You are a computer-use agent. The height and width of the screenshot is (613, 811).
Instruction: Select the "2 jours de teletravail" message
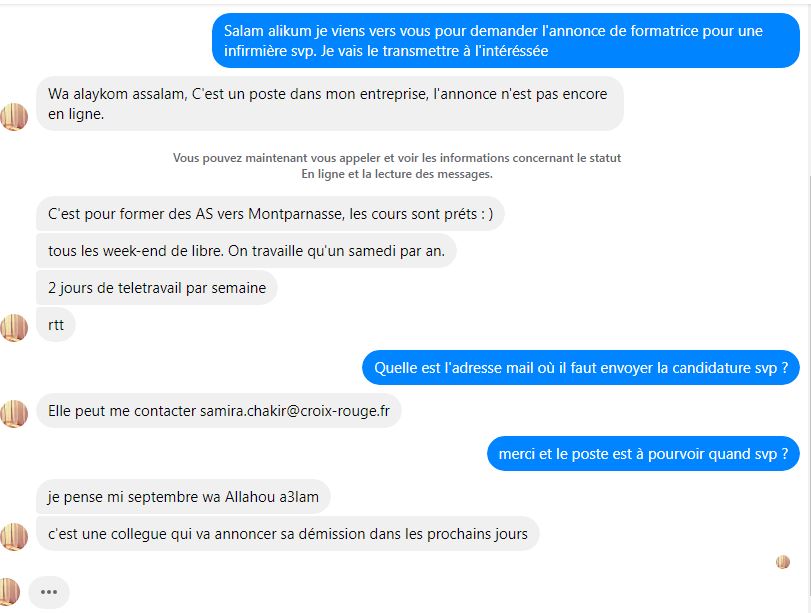tap(157, 288)
